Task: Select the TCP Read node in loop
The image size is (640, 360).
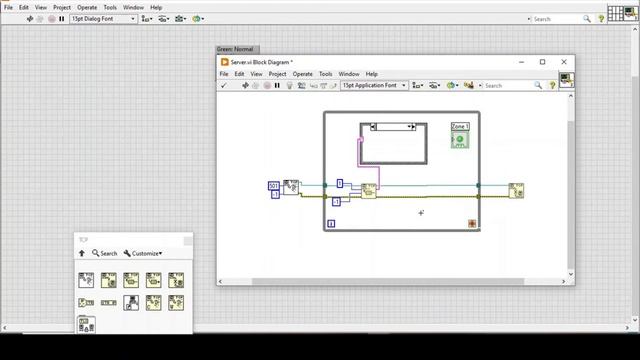Action: [369, 191]
